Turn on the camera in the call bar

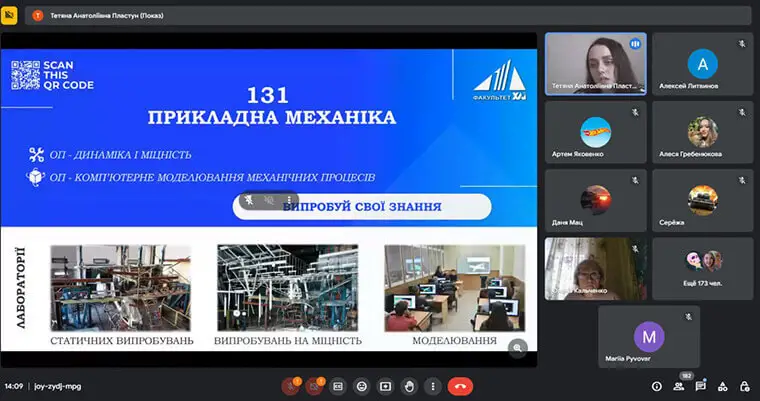coord(314,386)
